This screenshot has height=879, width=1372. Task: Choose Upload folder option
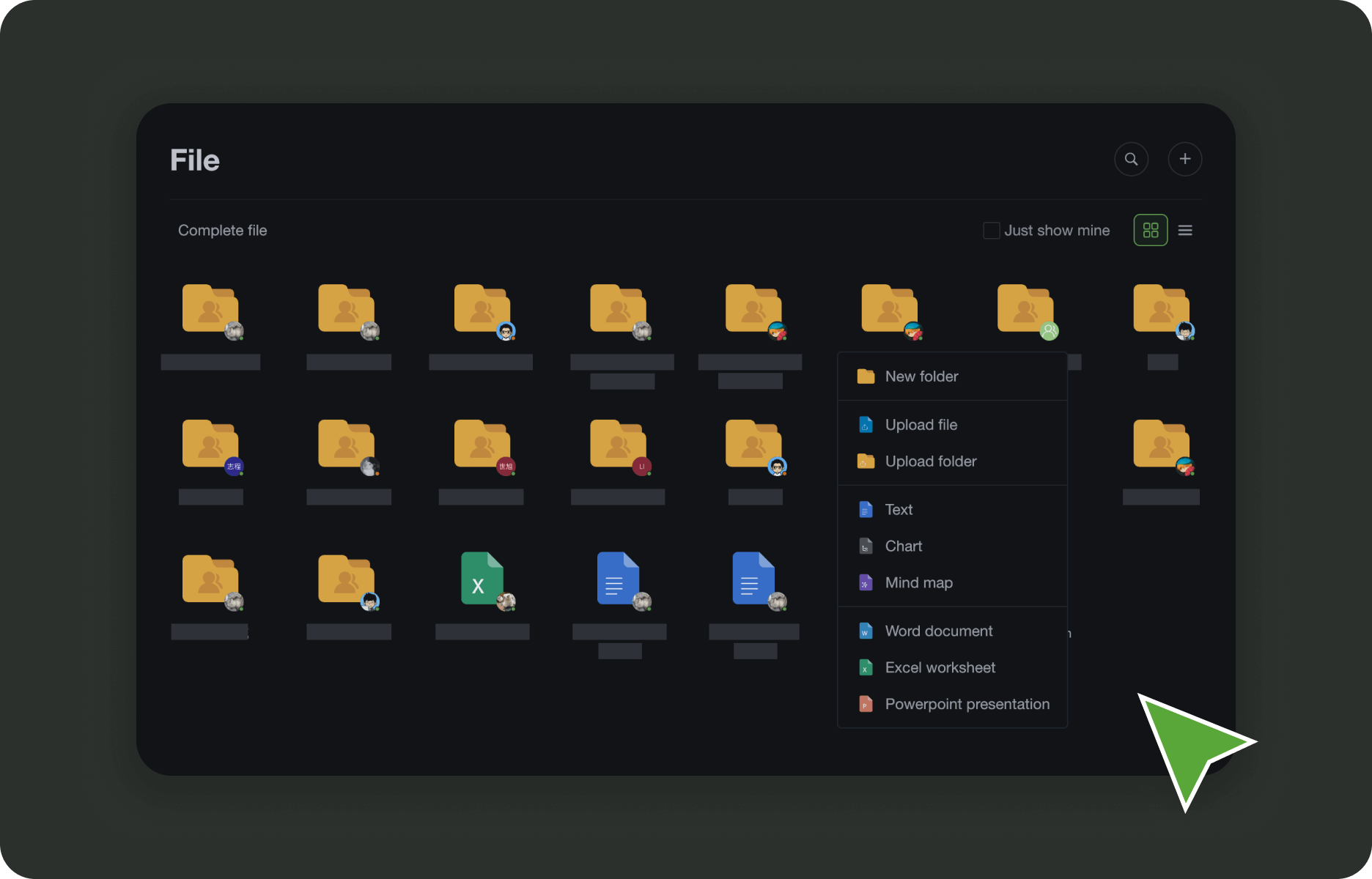(930, 461)
